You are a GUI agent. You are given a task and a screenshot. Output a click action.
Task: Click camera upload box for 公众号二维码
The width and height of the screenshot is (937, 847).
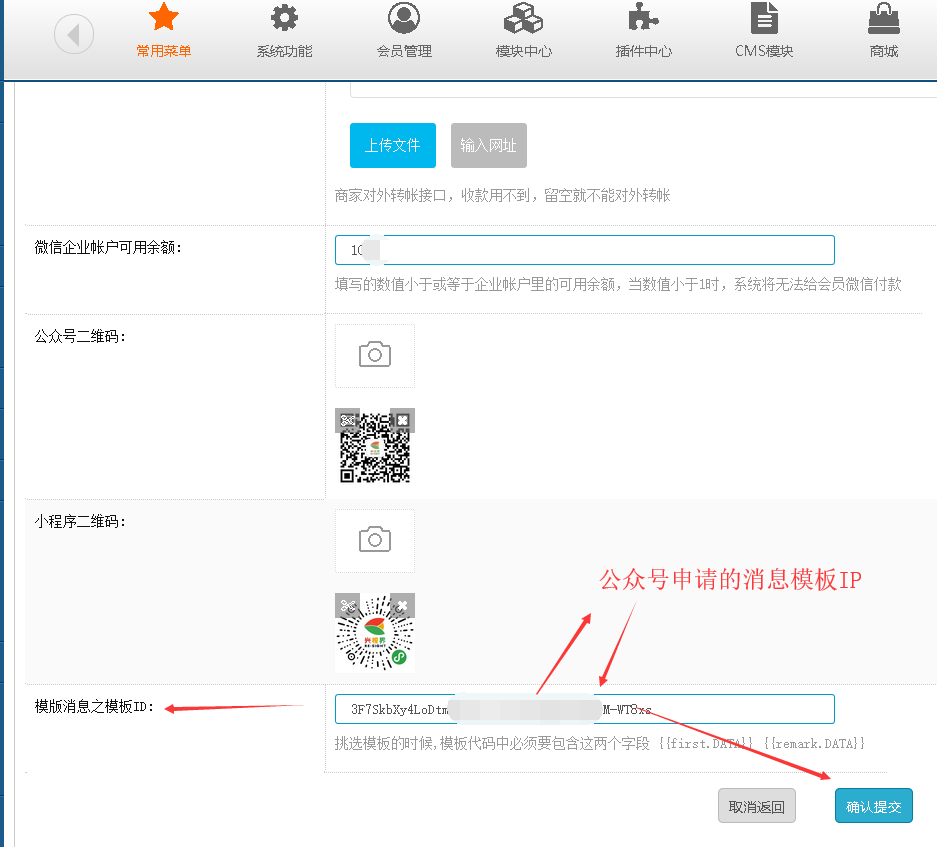(375, 355)
